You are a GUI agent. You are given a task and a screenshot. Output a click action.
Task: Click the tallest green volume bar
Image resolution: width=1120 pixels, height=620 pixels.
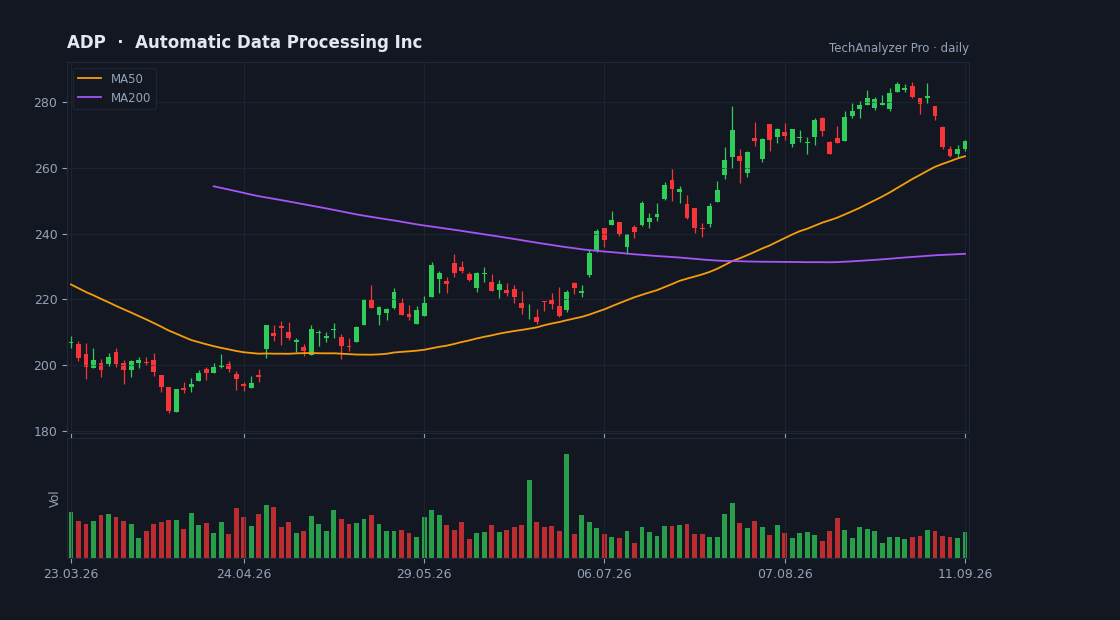(x=566, y=506)
